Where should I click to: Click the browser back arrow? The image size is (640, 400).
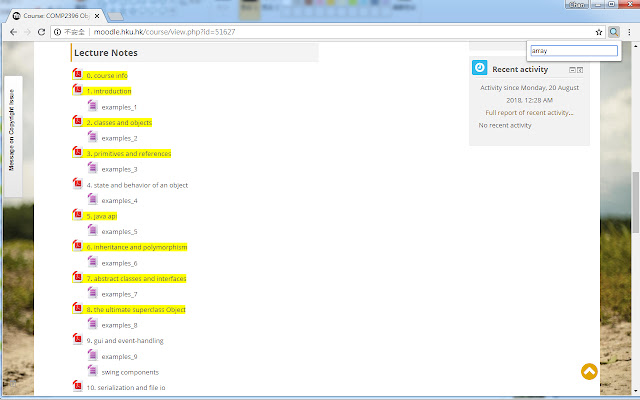(x=13, y=32)
